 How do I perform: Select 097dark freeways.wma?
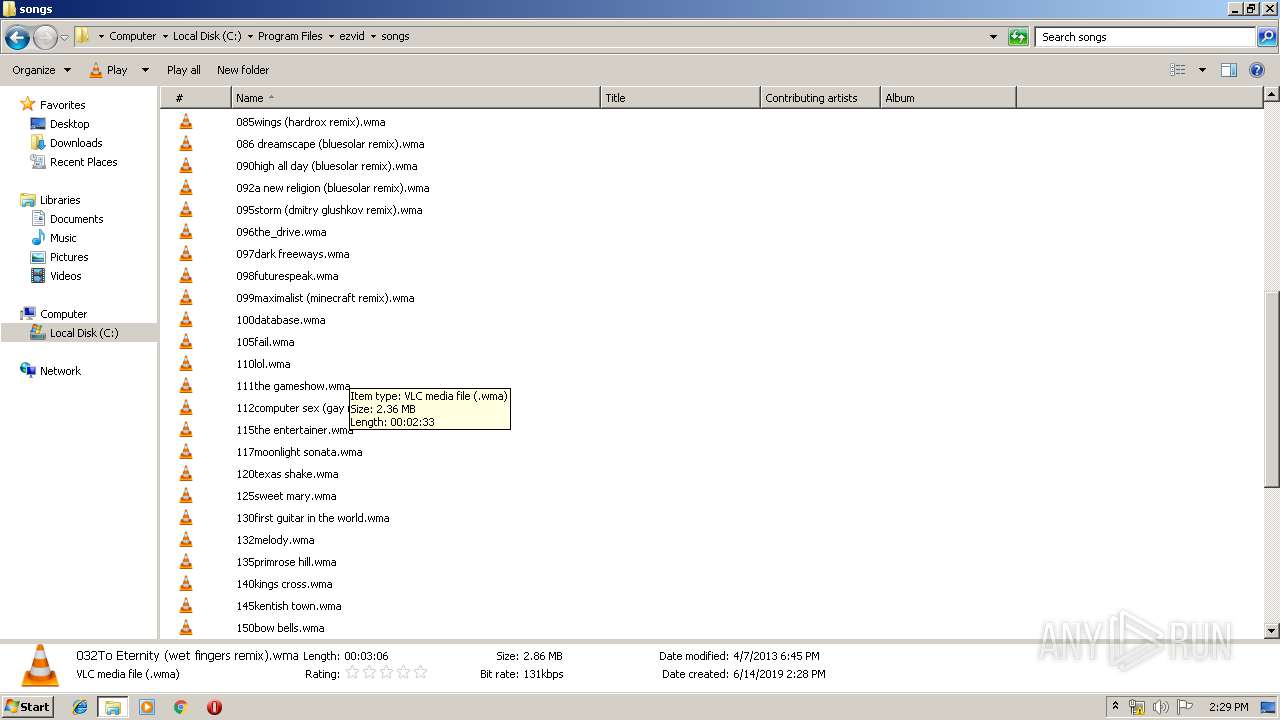coord(292,254)
